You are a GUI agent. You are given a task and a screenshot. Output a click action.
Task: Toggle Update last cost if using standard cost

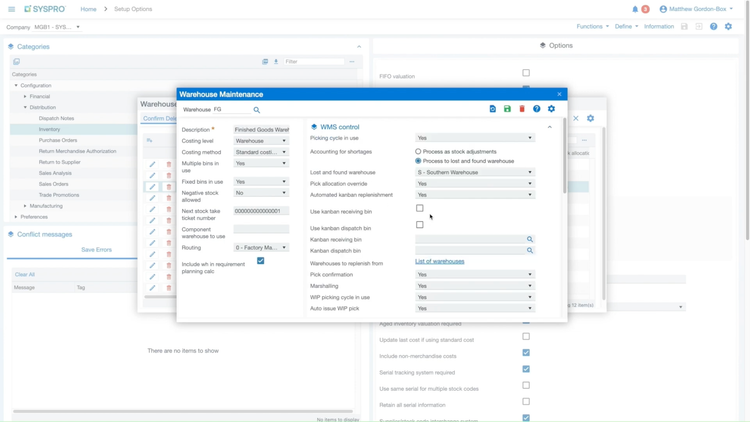pos(526,336)
